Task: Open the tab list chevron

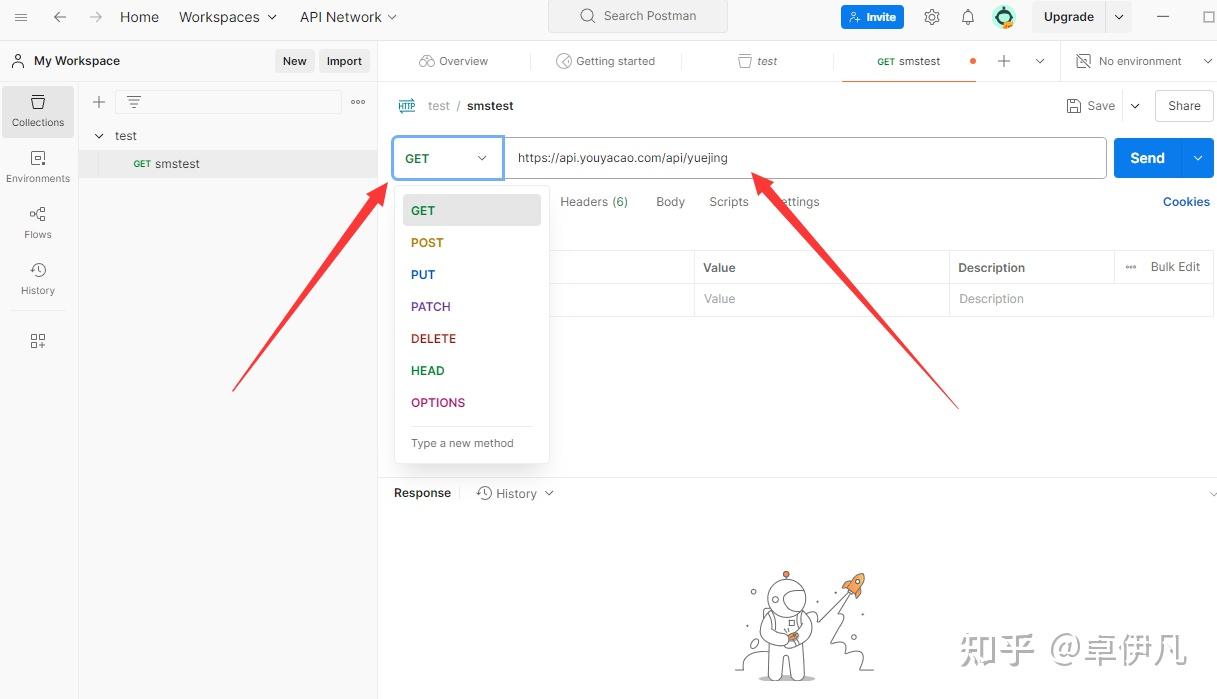Action: click(x=1040, y=61)
